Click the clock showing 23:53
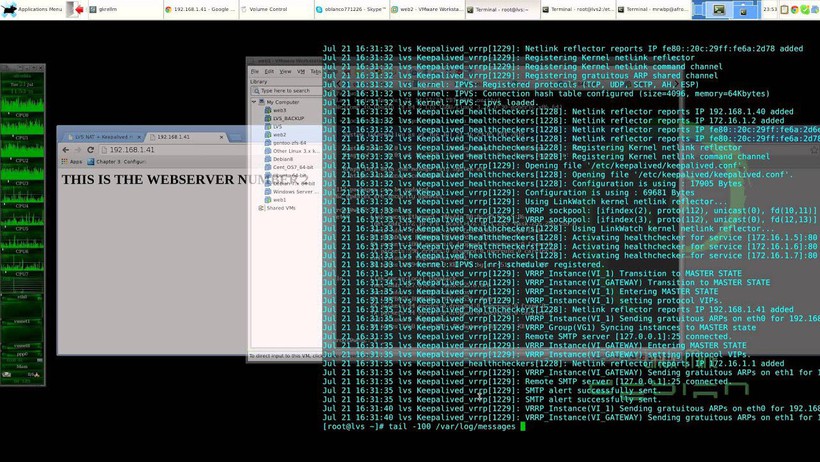The height and width of the screenshot is (462, 820). coord(770,9)
